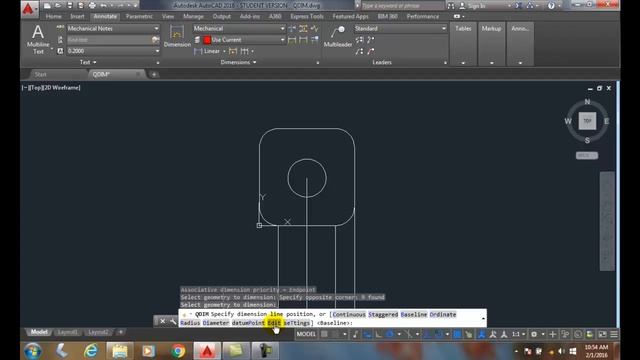
Task: Open the Mechanical dimension style dropdown
Action: [x=239, y=28]
